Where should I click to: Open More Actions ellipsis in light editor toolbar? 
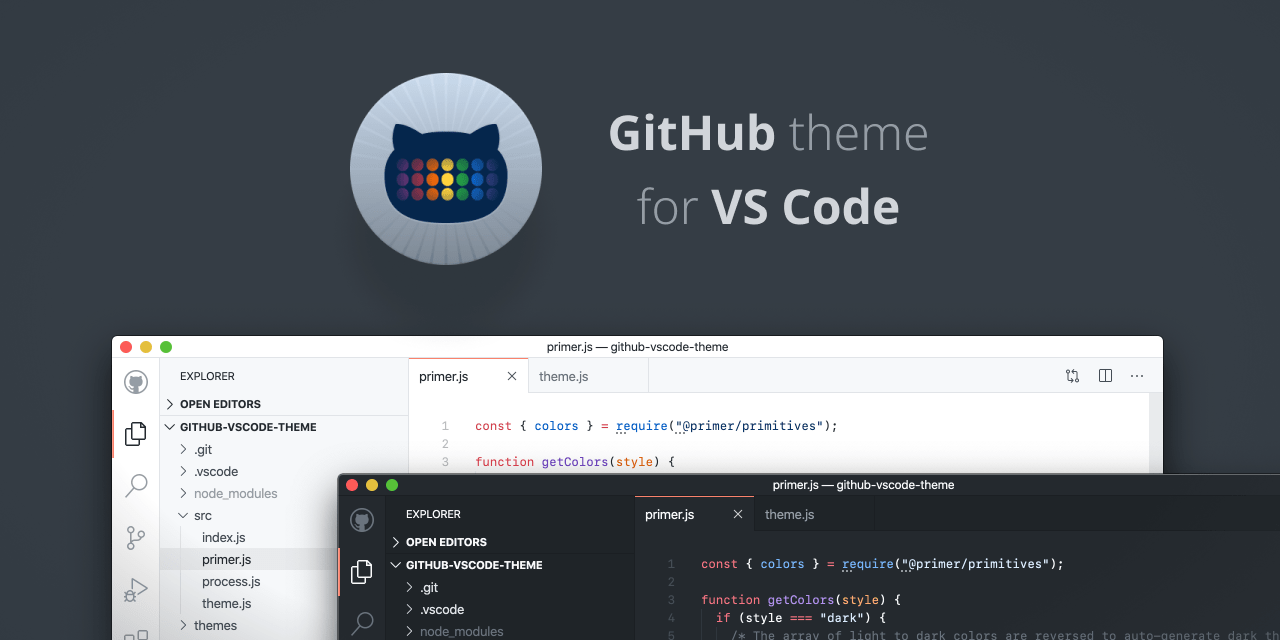point(1137,376)
